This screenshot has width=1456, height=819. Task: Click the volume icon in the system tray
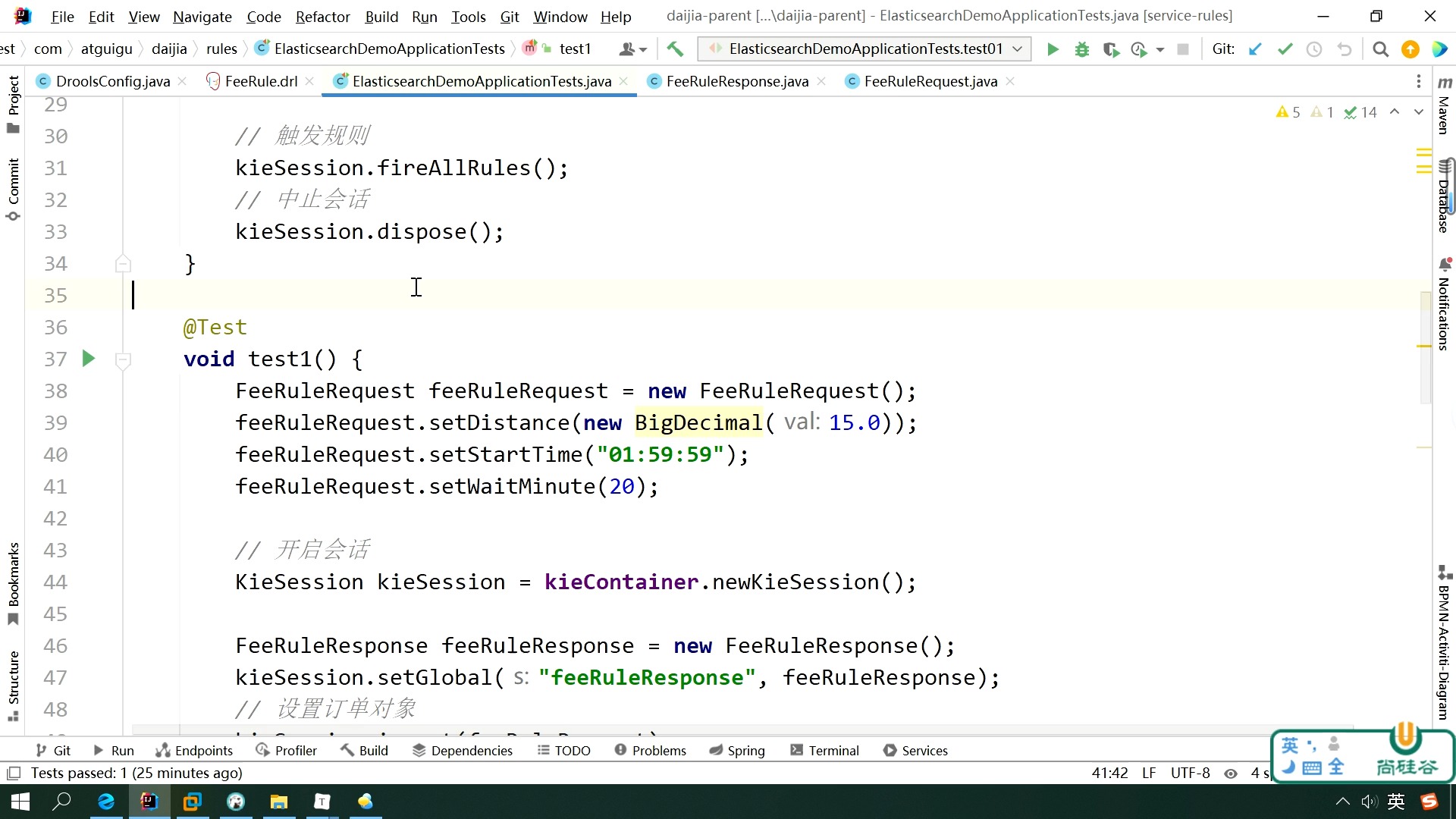tap(1369, 802)
